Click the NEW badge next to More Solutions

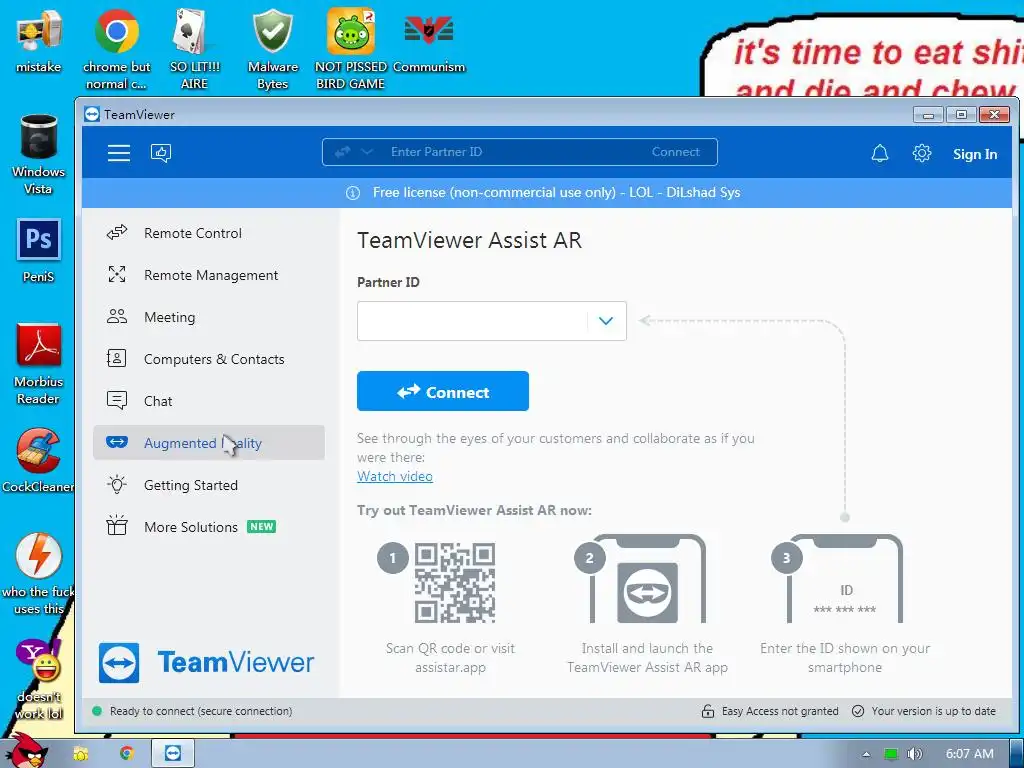(262, 527)
